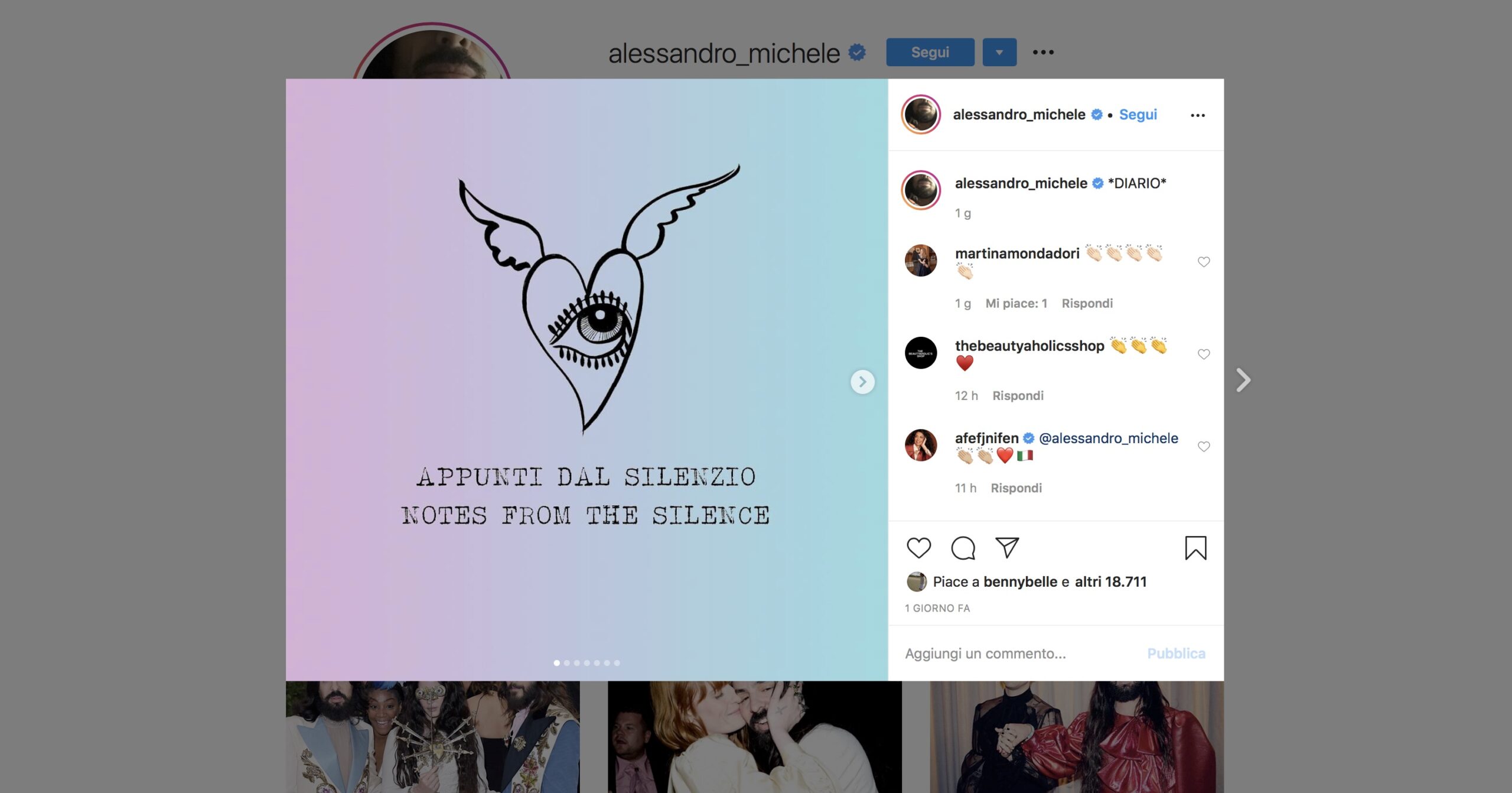Open the 12 h timestamp on thebeautyaholicsshop comment
The width and height of the screenshot is (1512, 793).
pos(966,395)
